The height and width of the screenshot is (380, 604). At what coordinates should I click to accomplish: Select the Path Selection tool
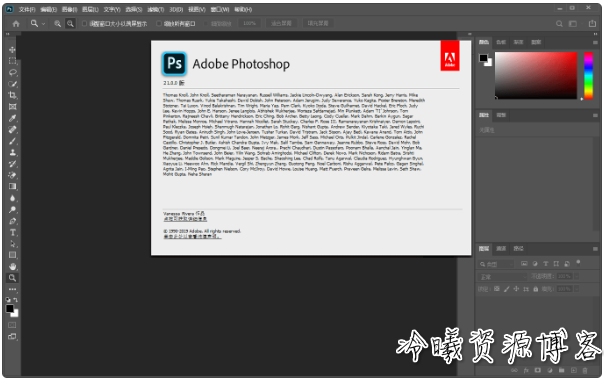pos(12,244)
